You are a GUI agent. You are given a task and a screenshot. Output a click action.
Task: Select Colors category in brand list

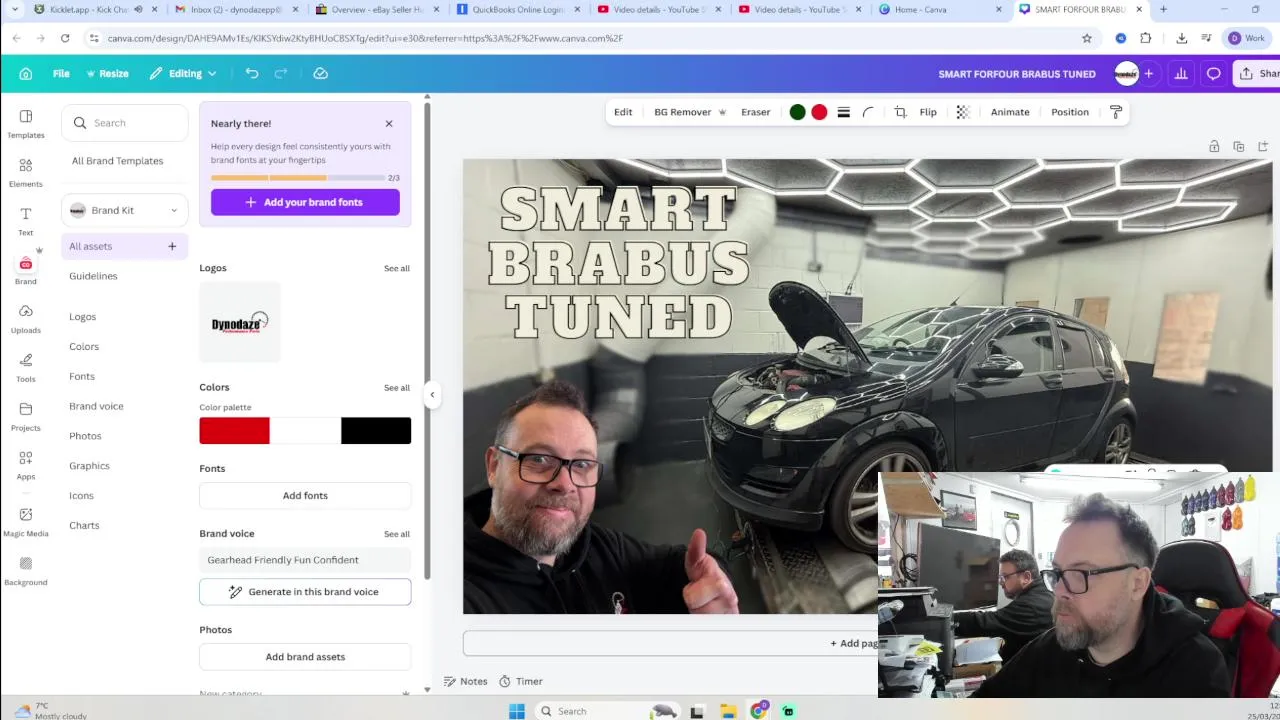84,347
